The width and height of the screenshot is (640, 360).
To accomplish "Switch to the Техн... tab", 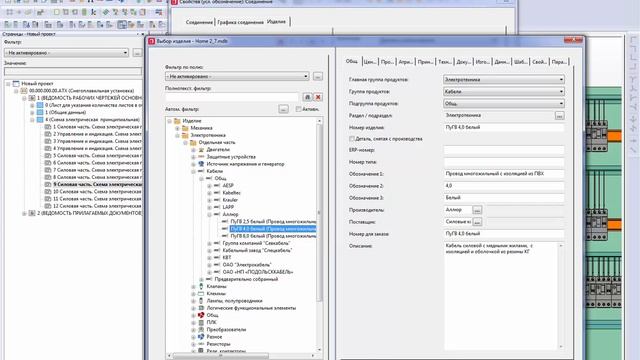I will (444, 62).
